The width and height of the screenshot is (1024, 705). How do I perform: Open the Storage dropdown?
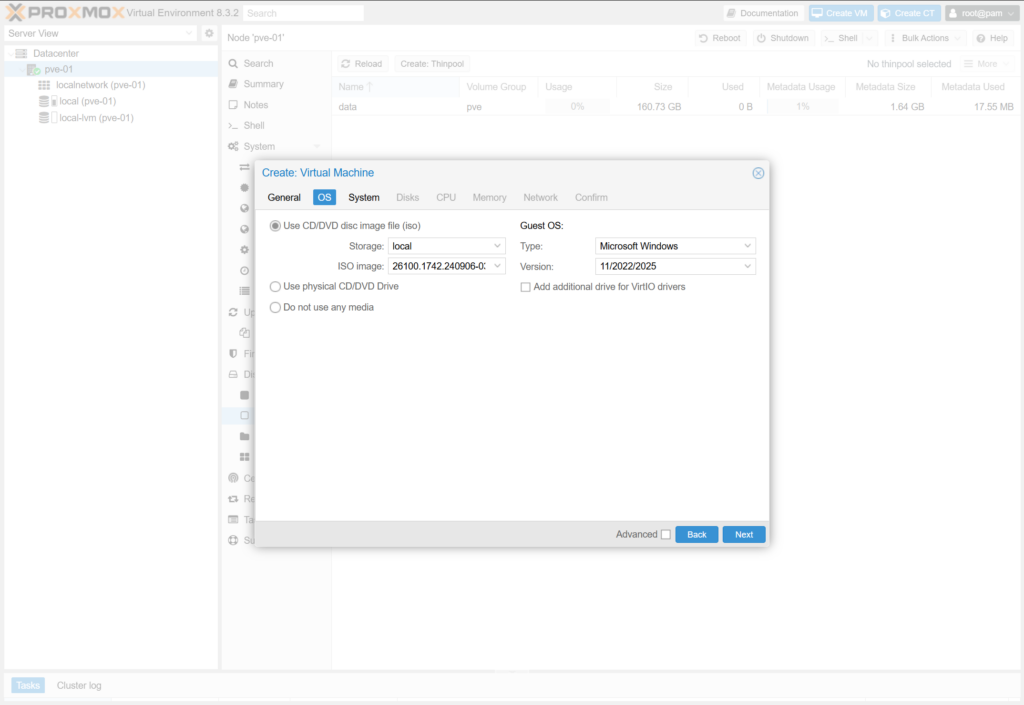coord(498,246)
